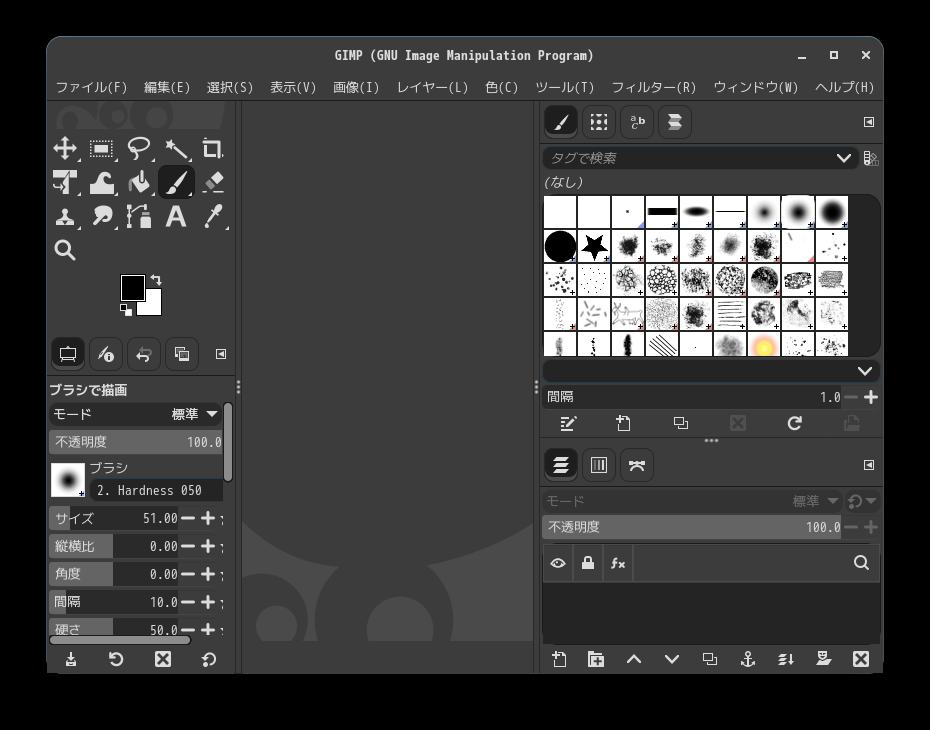Viewport: 930px width, 730px height.
Task: Choose the Bucket Fill tool
Action: click(138, 183)
